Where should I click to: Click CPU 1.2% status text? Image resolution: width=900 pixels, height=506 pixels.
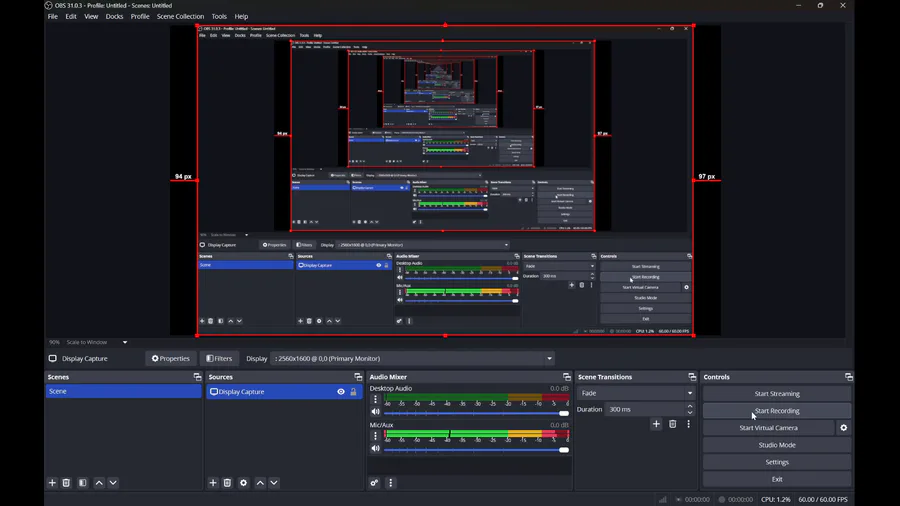pos(775,500)
